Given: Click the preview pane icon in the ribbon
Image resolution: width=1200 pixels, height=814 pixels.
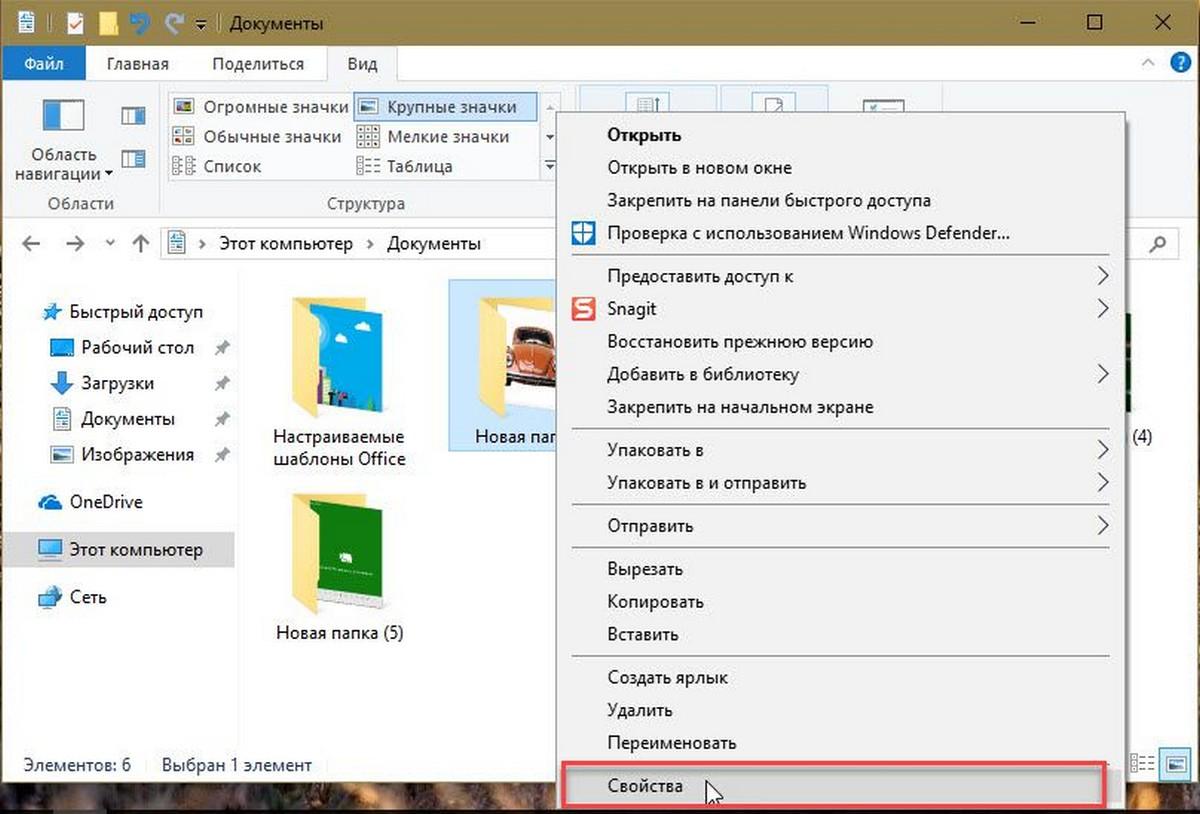Looking at the screenshot, I should (x=133, y=116).
